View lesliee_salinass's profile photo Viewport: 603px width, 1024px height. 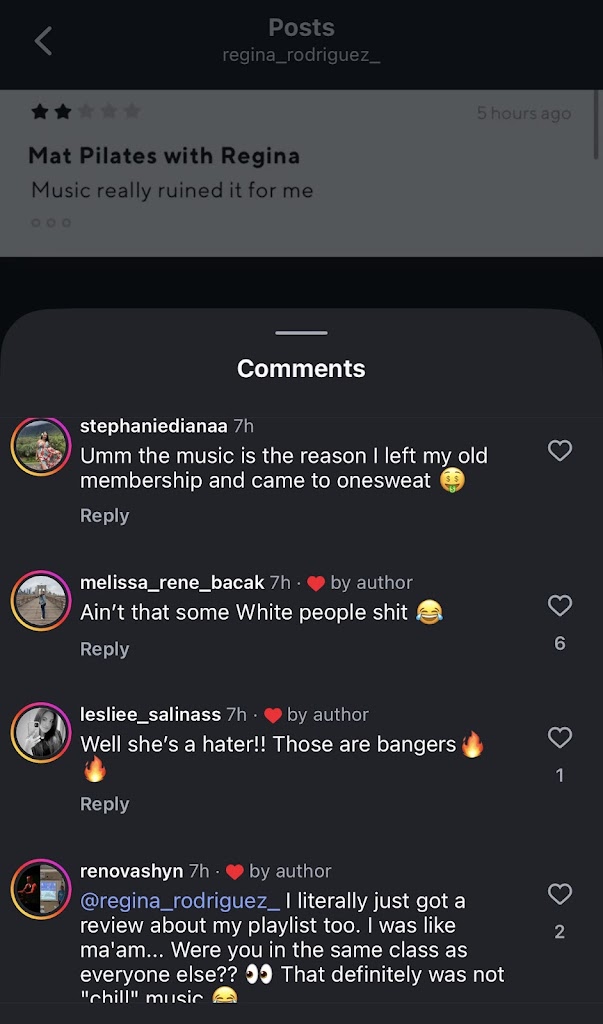click(x=40, y=733)
